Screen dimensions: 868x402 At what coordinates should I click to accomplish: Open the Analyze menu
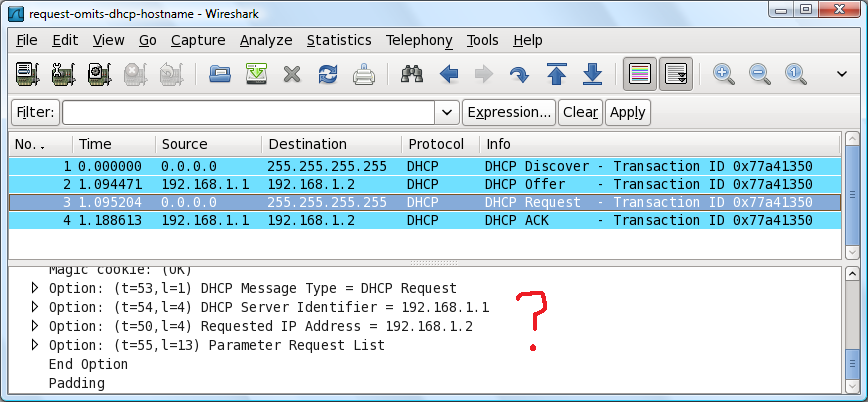click(265, 40)
